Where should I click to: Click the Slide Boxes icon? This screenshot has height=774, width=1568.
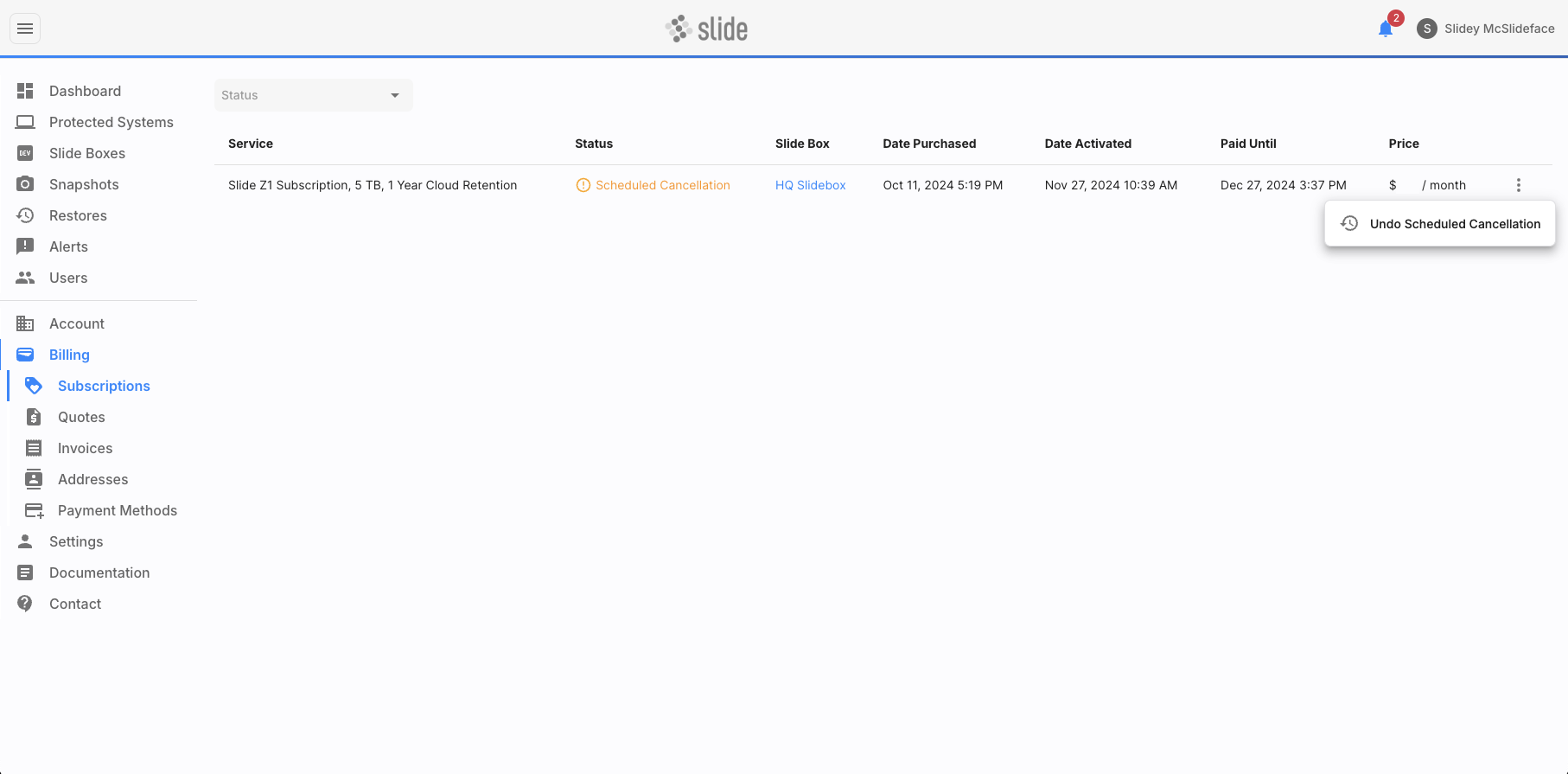pyautogui.click(x=25, y=153)
